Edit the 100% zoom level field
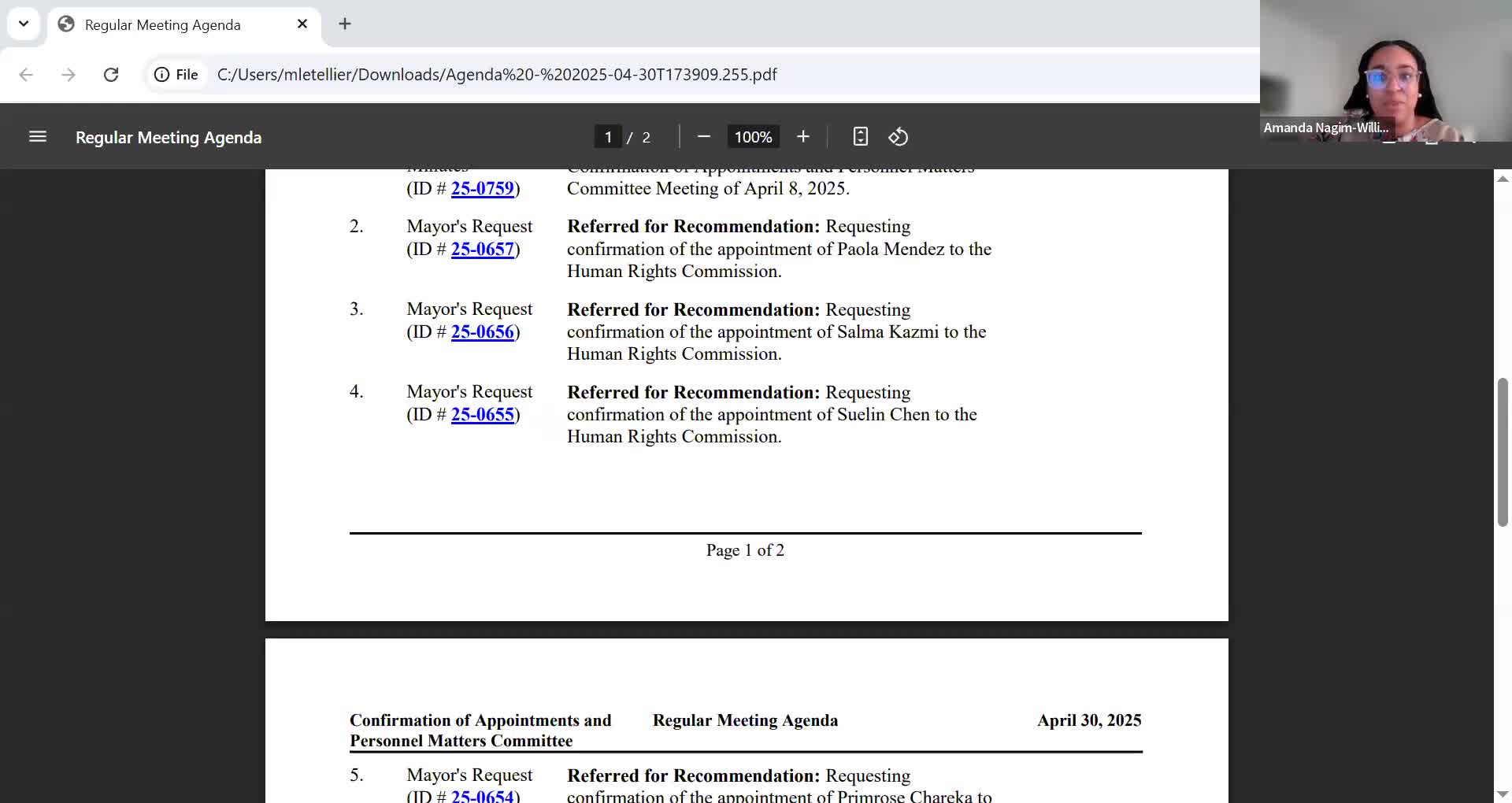This screenshot has width=1512, height=803. click(x=754, y=137)
